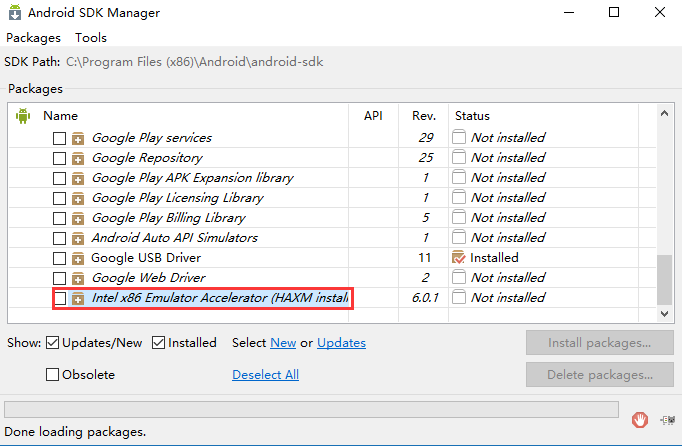Click the SDK path text C:\Program Files (x86)
The width and height of the screenshot is (682, 446).
pos(194,62)
